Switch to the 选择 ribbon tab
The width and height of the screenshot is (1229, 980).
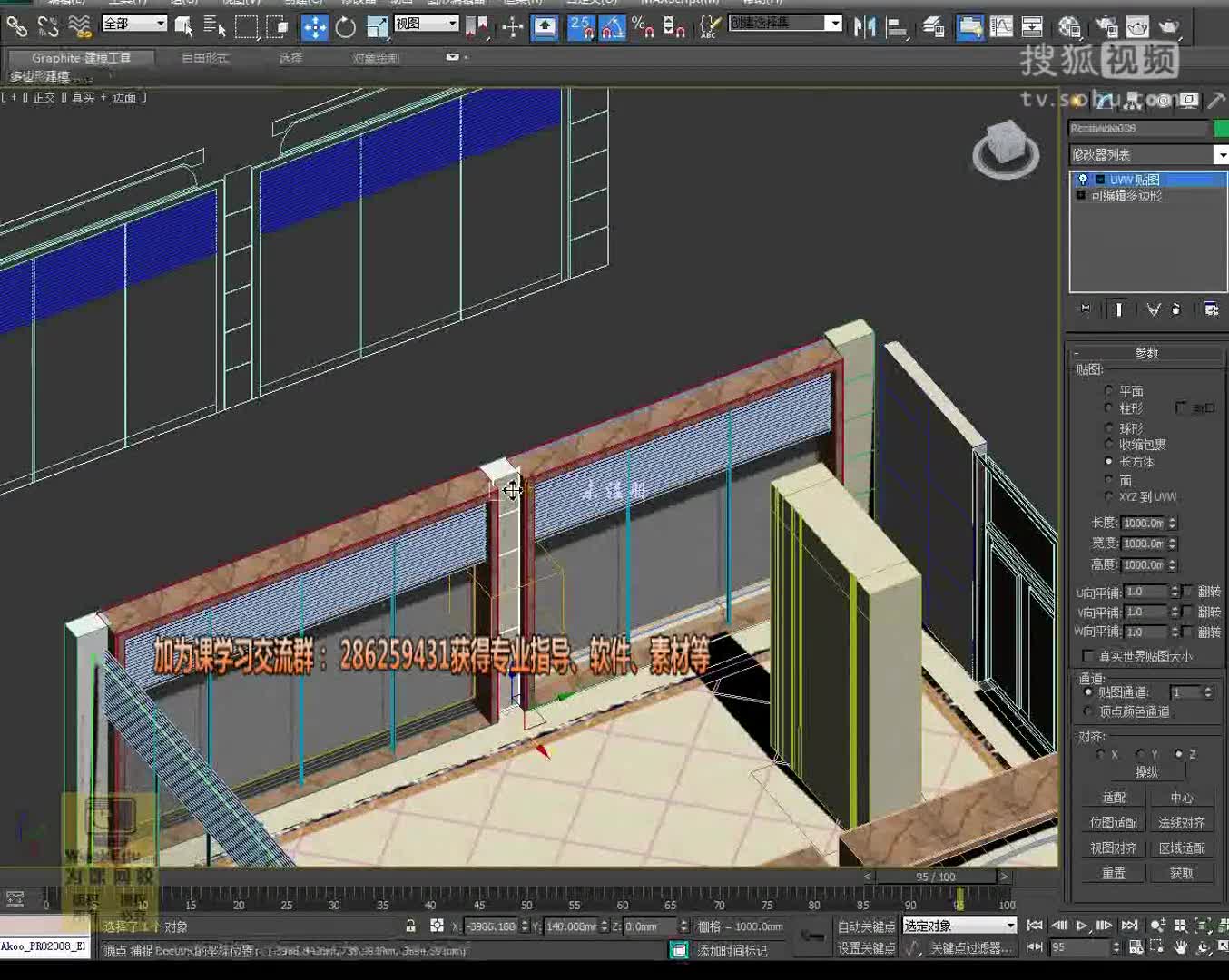tap(290, 58)
